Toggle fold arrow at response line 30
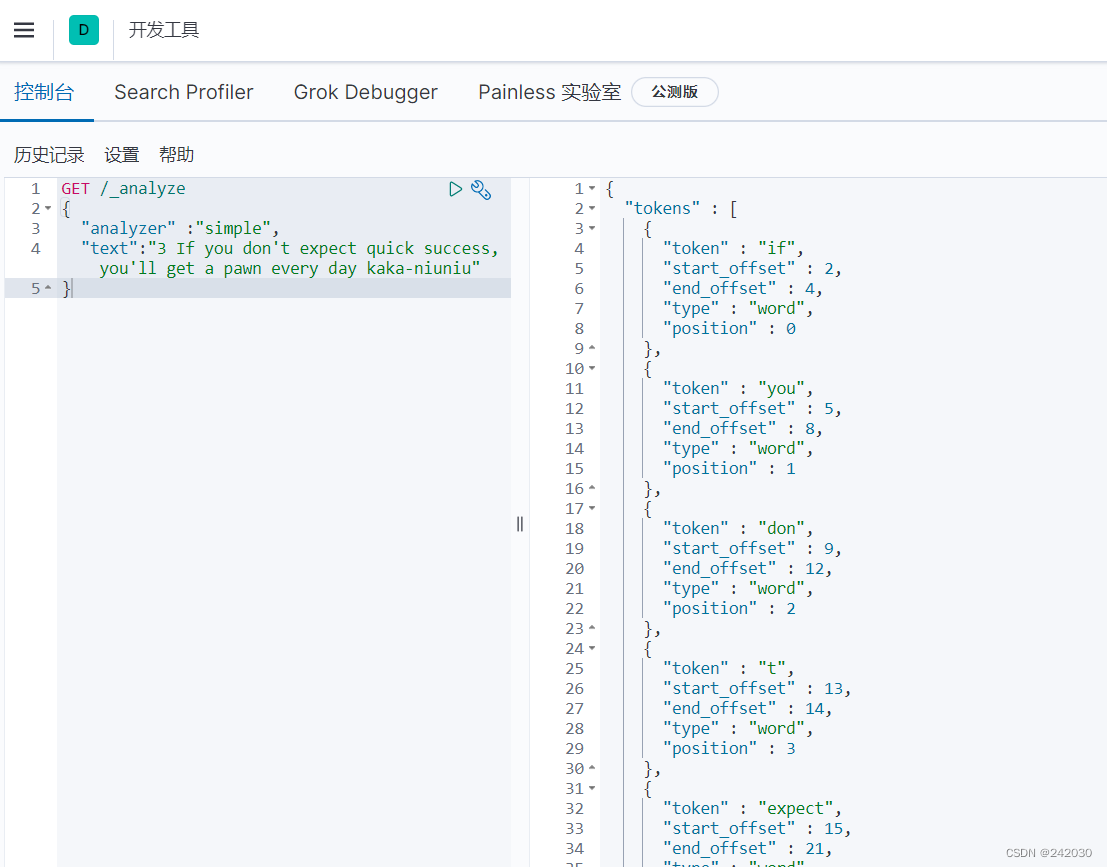Image resolution: width=1107 pixels, height=867 pixels. pyautogui.click(x=592, y=767)
